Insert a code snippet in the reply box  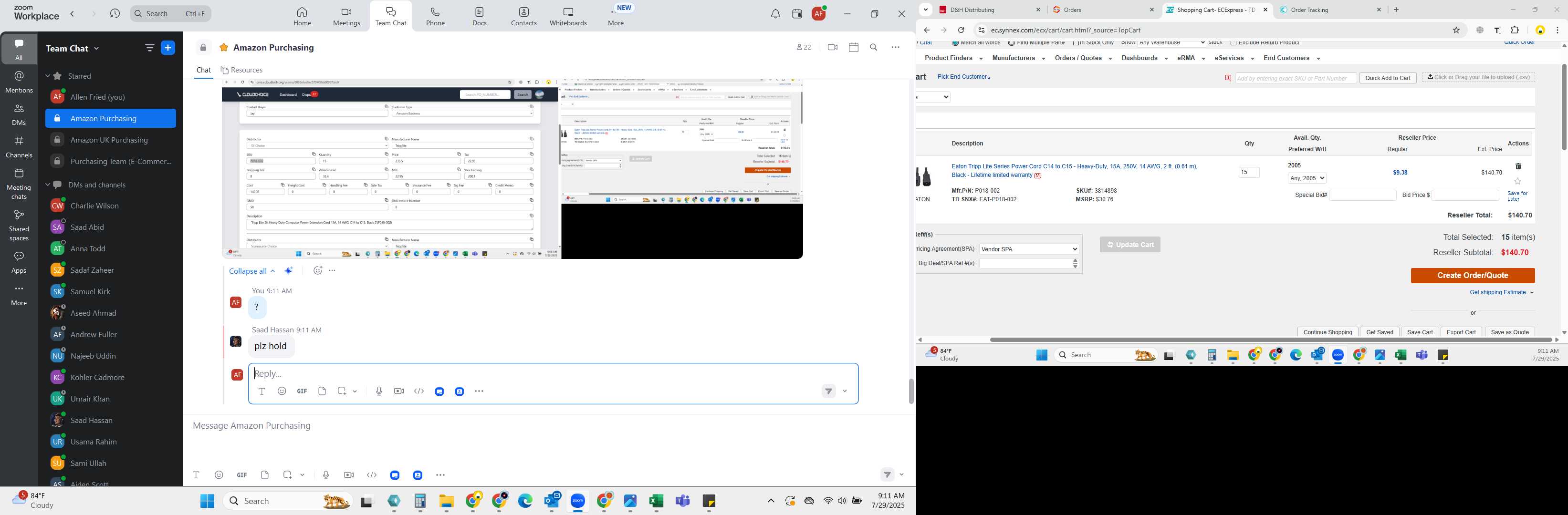point(419,391)
